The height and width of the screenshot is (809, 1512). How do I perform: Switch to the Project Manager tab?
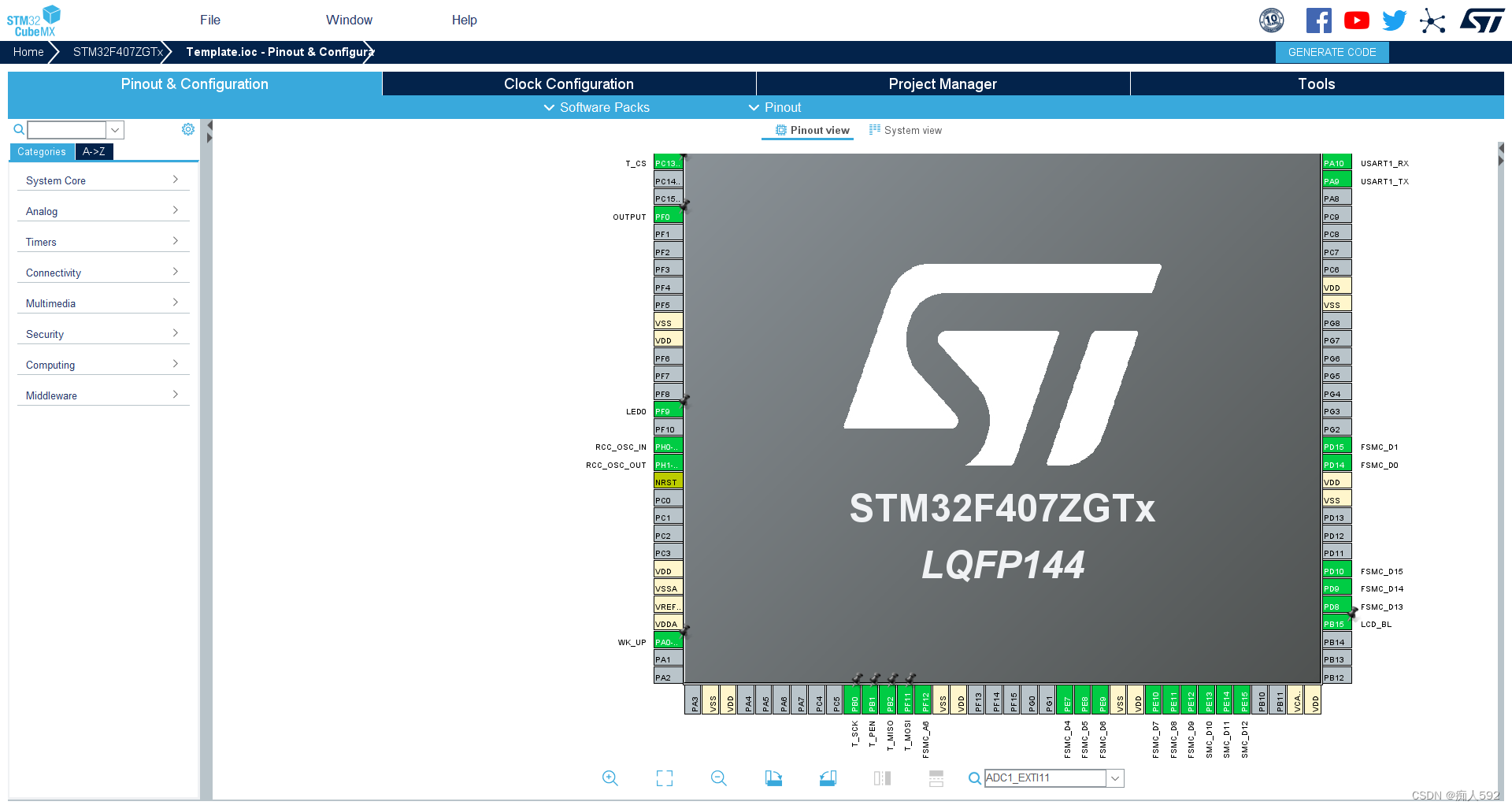(x=943, y=83)
